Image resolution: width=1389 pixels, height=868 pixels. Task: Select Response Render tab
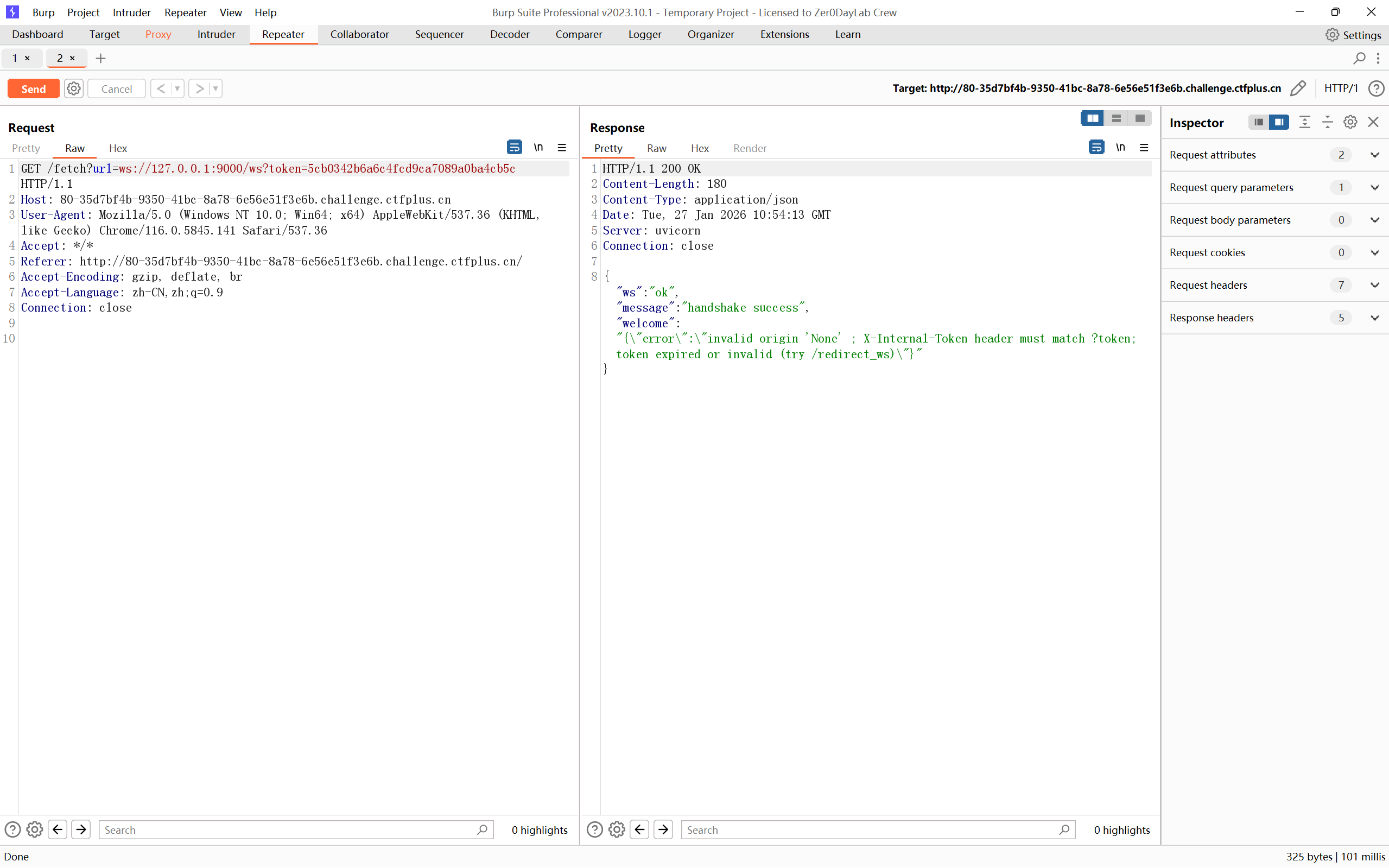(x=750, y=148)
